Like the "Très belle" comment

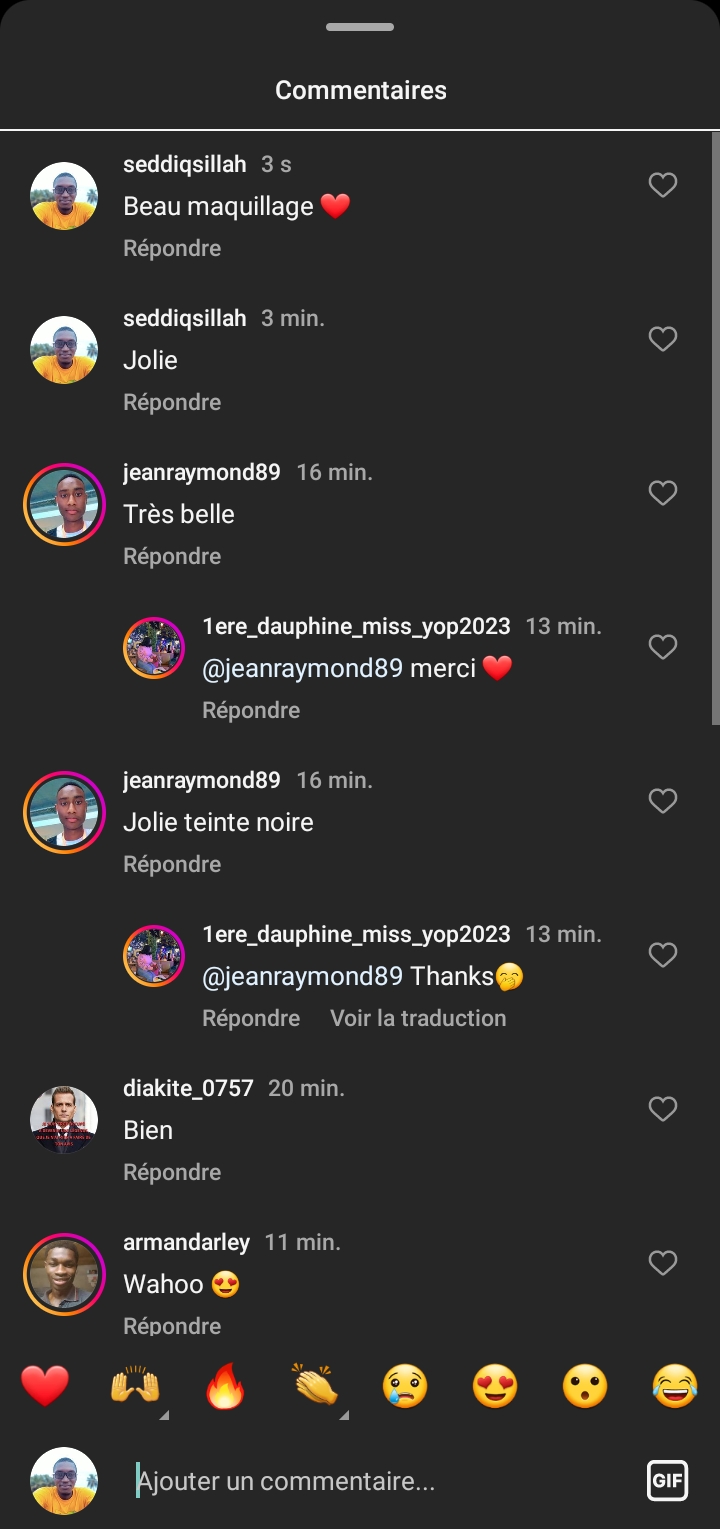(x=663, y=493)
